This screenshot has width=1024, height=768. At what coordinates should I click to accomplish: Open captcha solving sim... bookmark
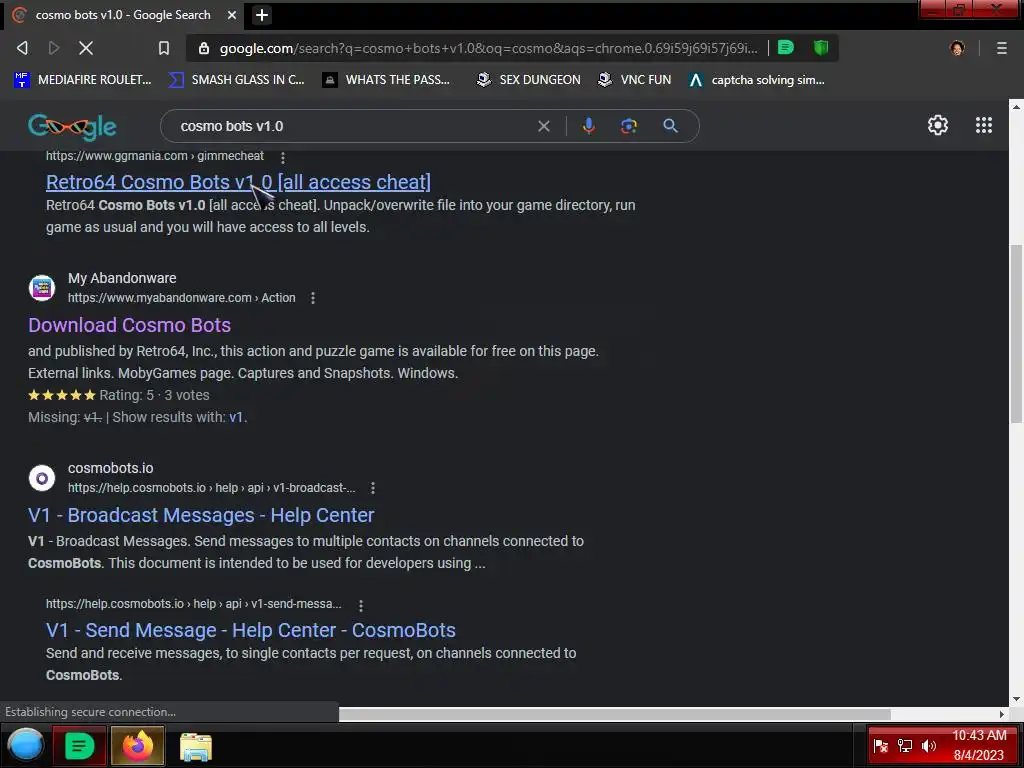[x=756, y=80]
